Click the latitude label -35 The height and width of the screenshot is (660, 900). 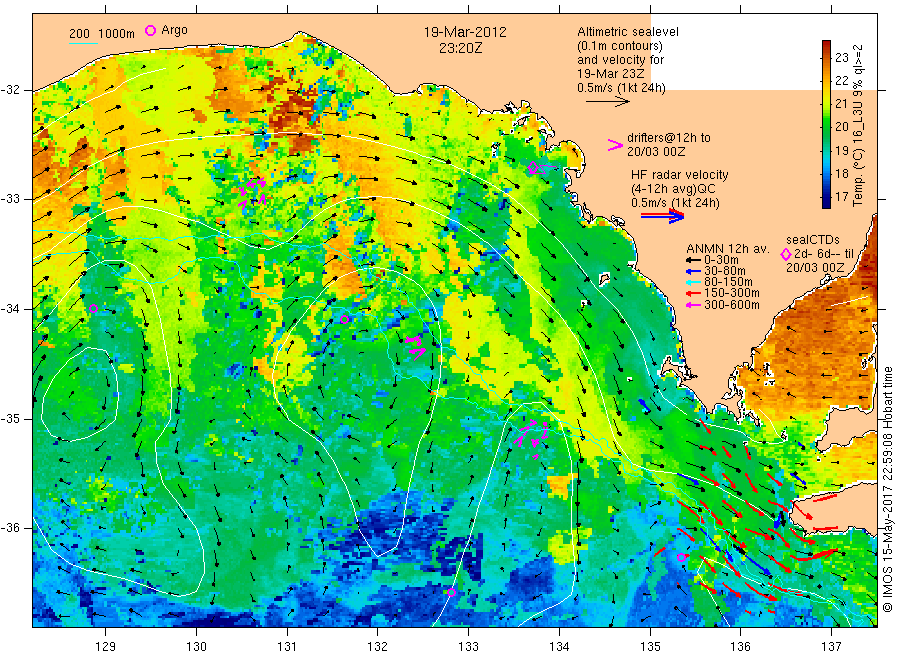10,418
